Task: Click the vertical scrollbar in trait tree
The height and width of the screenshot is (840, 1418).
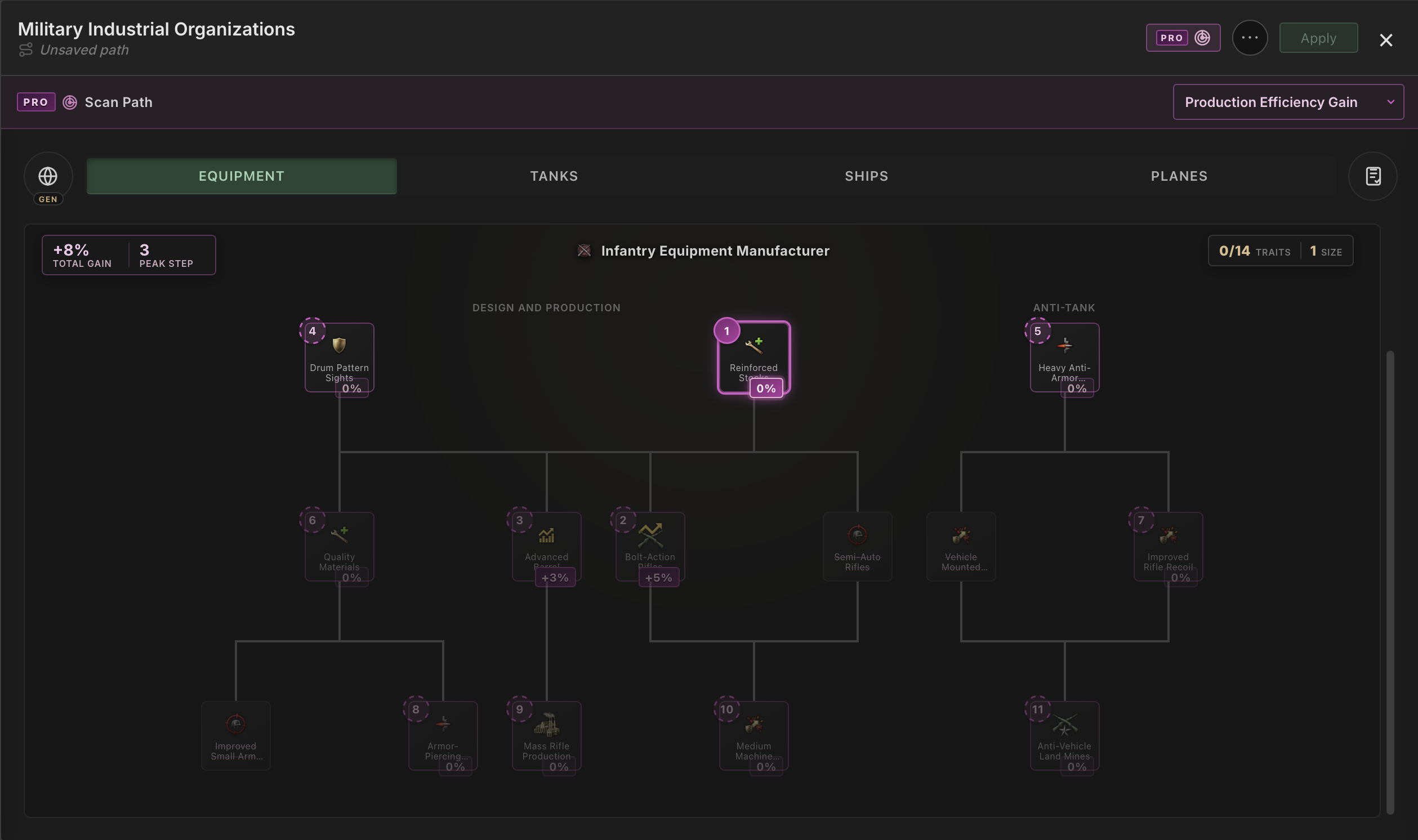Action: (x=1390, y=583)
